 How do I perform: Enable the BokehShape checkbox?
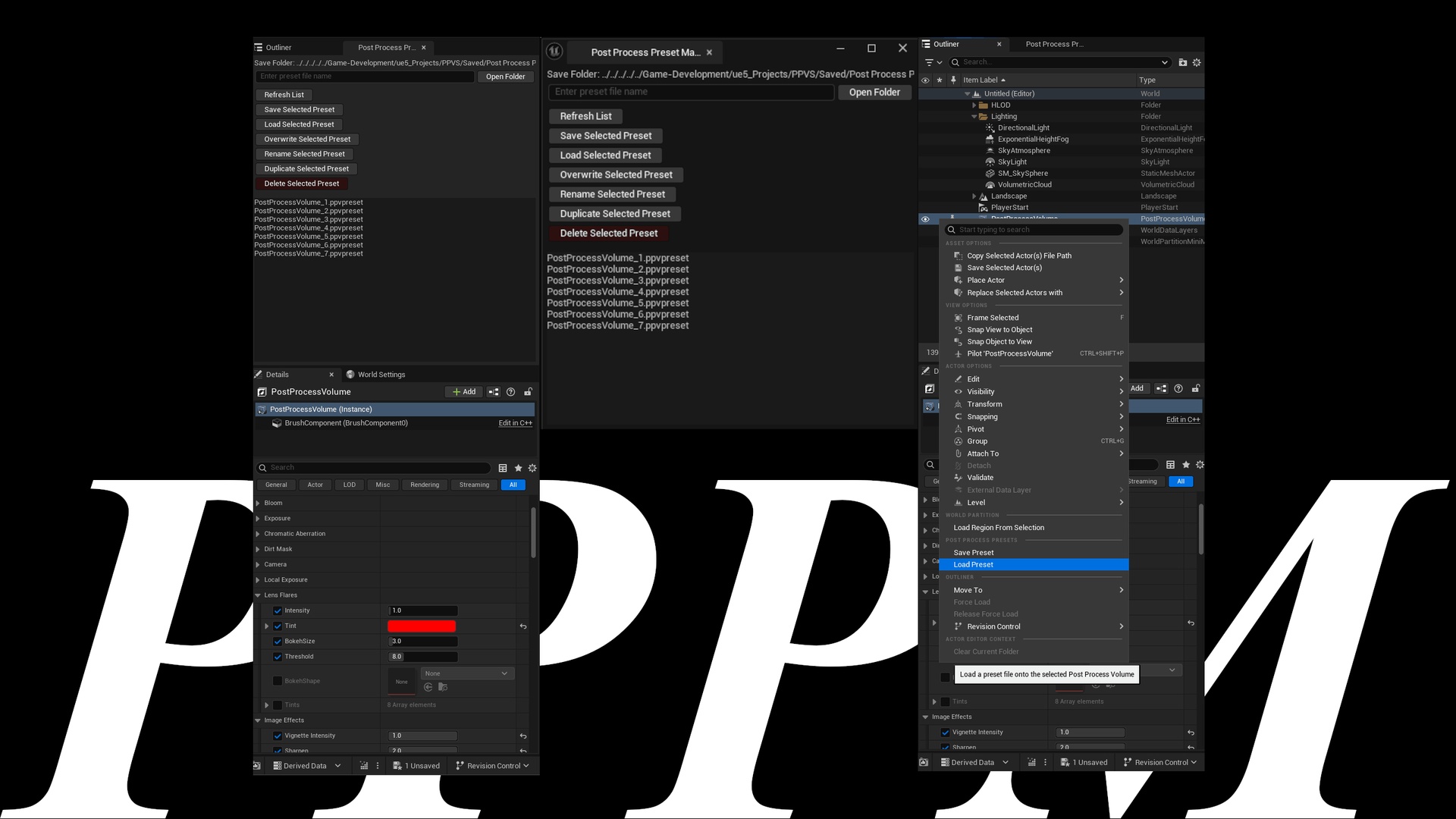point(278,681)
